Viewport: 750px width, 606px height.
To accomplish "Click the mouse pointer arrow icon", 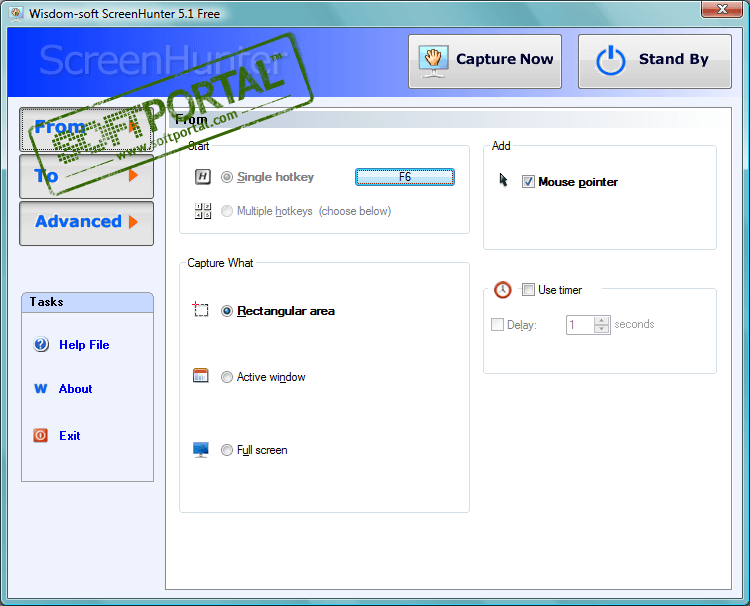I will 503,180.
